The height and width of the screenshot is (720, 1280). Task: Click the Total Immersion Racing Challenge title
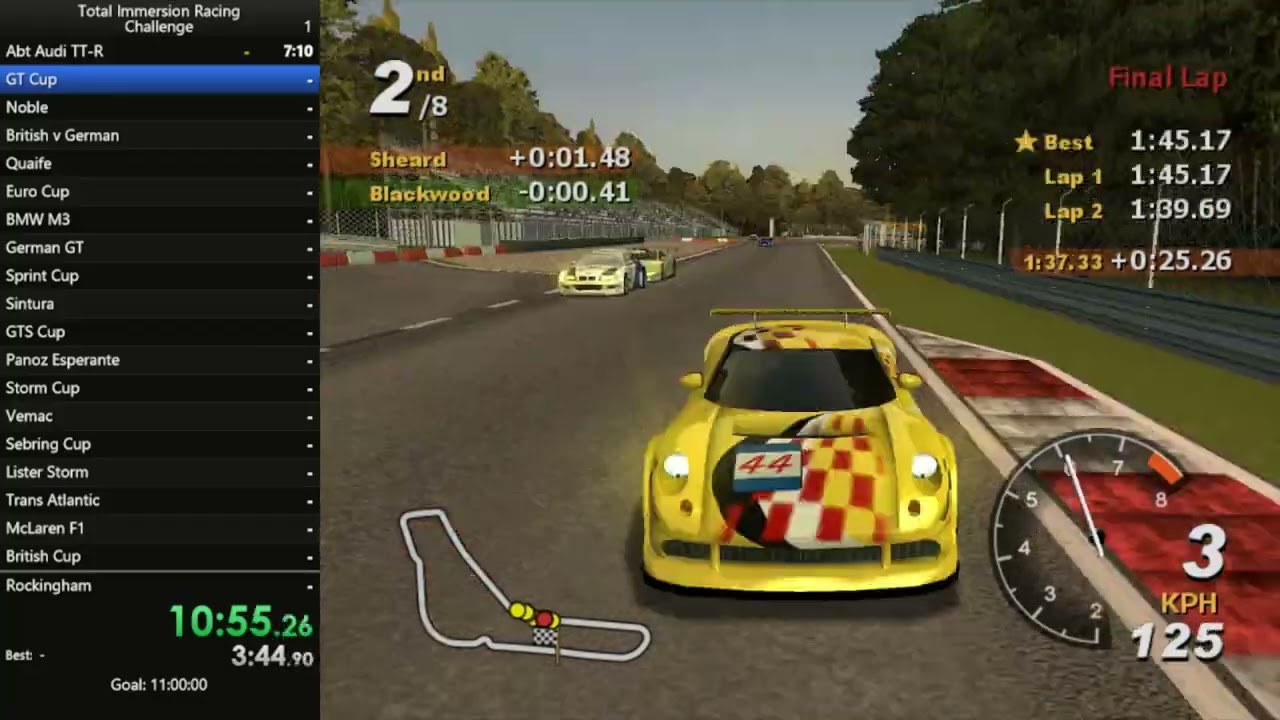pos(159,19)
